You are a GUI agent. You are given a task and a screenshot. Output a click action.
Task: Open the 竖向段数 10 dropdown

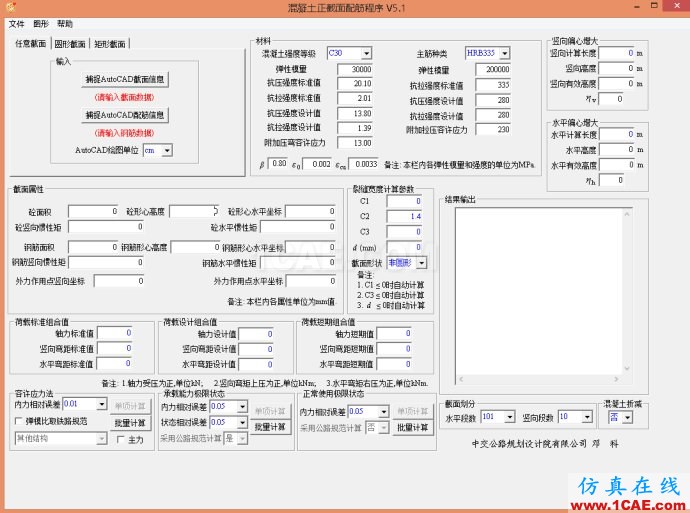[x=587, y=417]
